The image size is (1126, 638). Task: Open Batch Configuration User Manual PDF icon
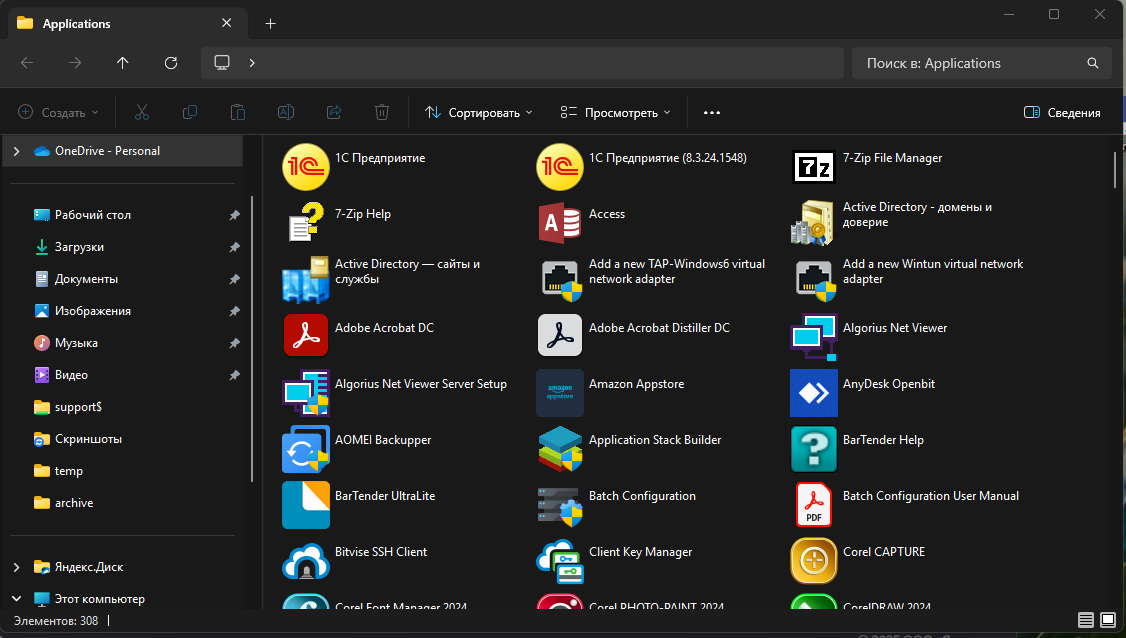coord(814,504)
